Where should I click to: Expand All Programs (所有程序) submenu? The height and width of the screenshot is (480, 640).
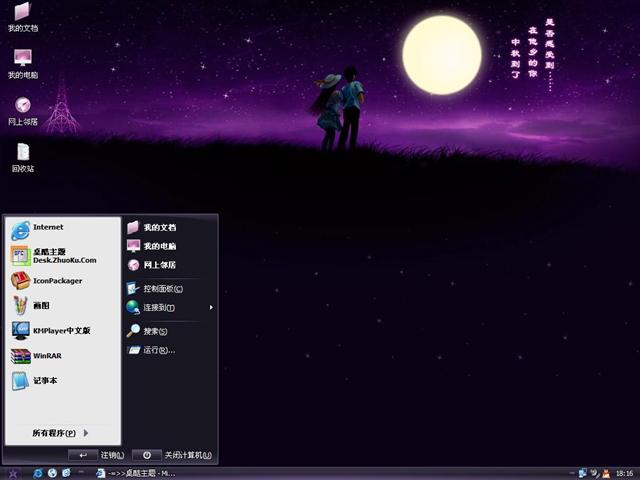pos(60,433)
